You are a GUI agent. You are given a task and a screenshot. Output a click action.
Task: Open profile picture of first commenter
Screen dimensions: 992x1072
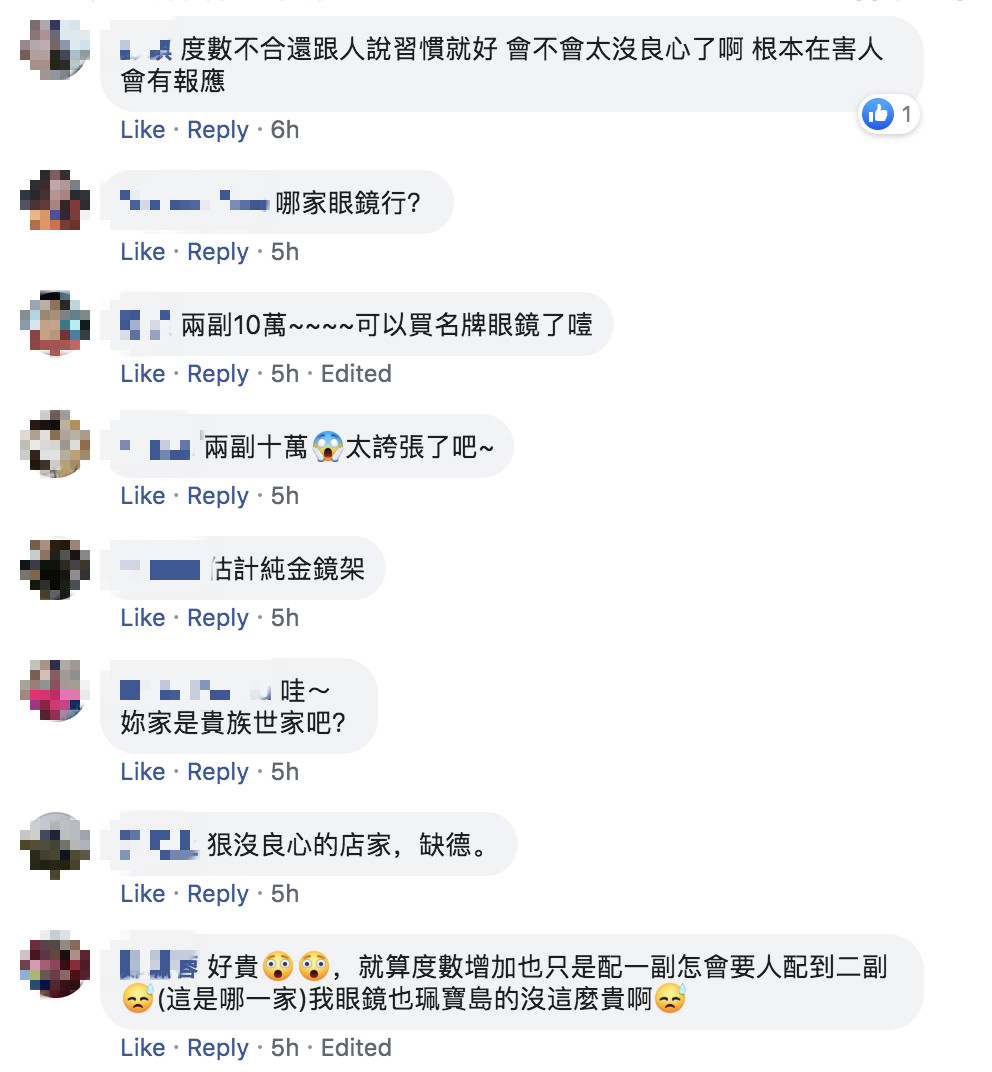point(55,50)
